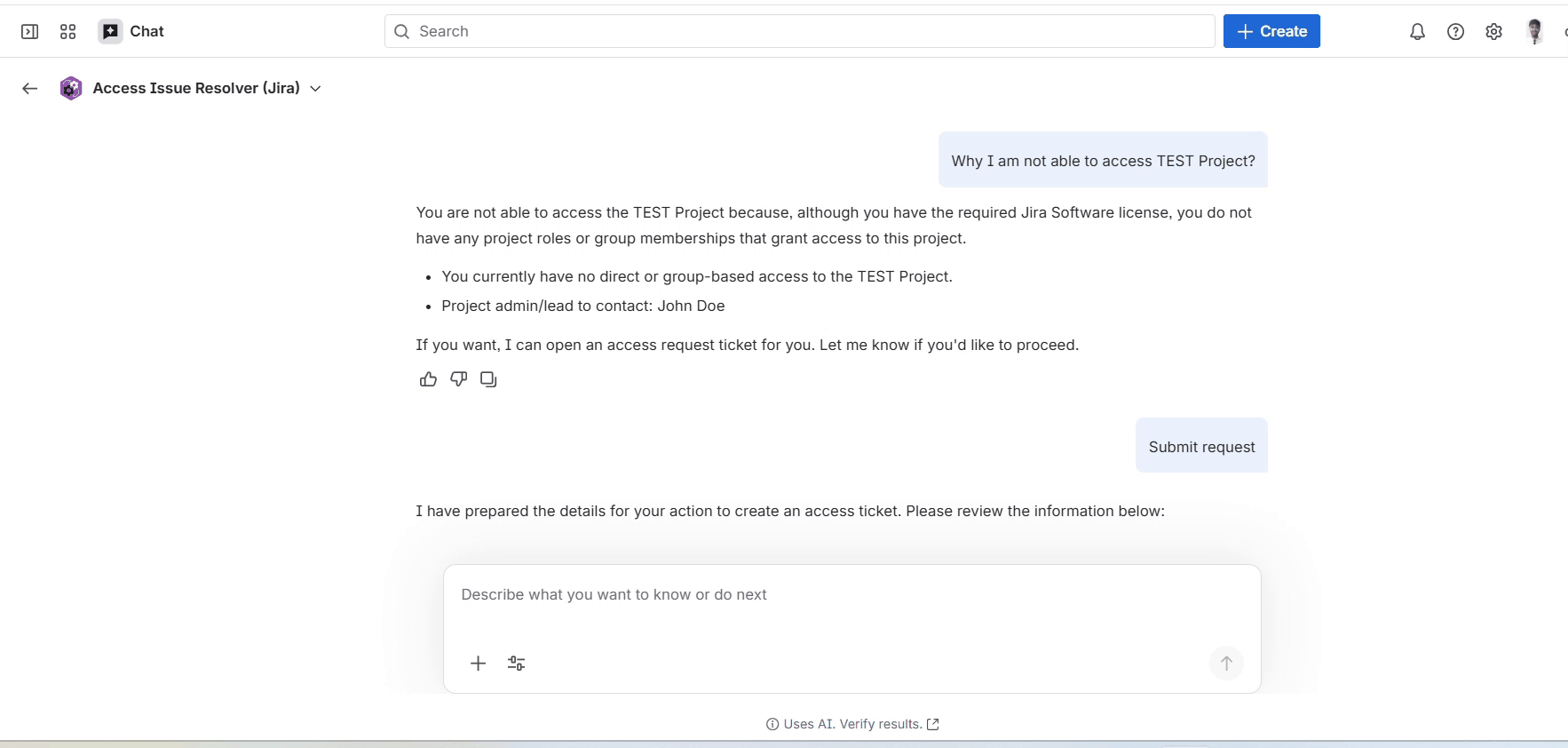This screenshot has height=748, width=1568.
Task: Go back with the left arrow
Action: [x=30, y=88]
